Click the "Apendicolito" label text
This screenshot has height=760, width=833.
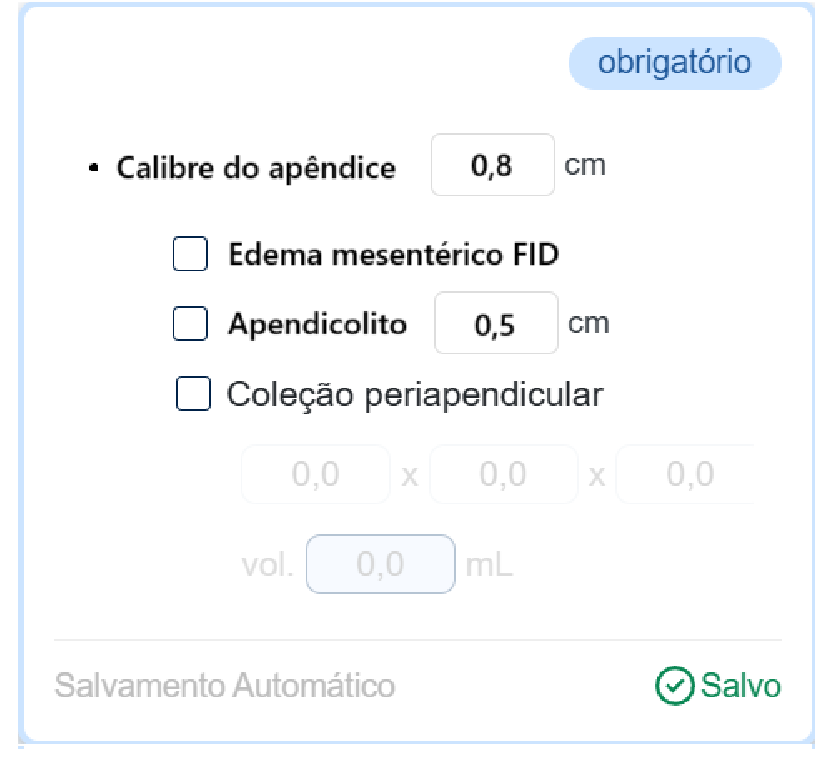coord(317,324)
